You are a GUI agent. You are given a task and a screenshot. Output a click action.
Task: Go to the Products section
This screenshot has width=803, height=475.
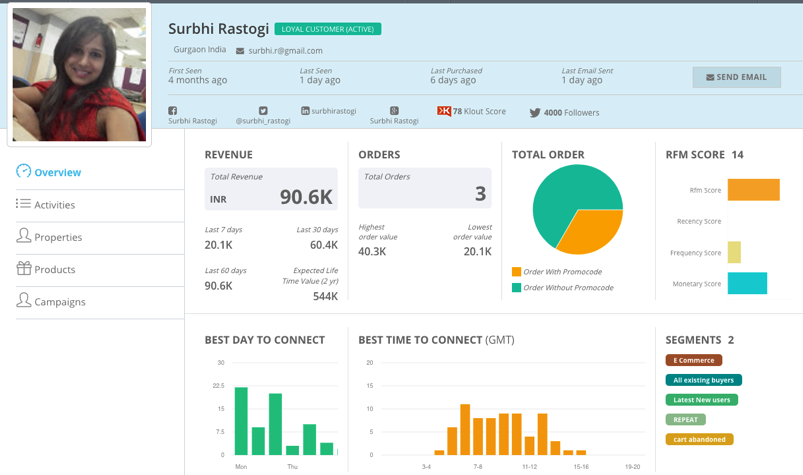point(54,269)
